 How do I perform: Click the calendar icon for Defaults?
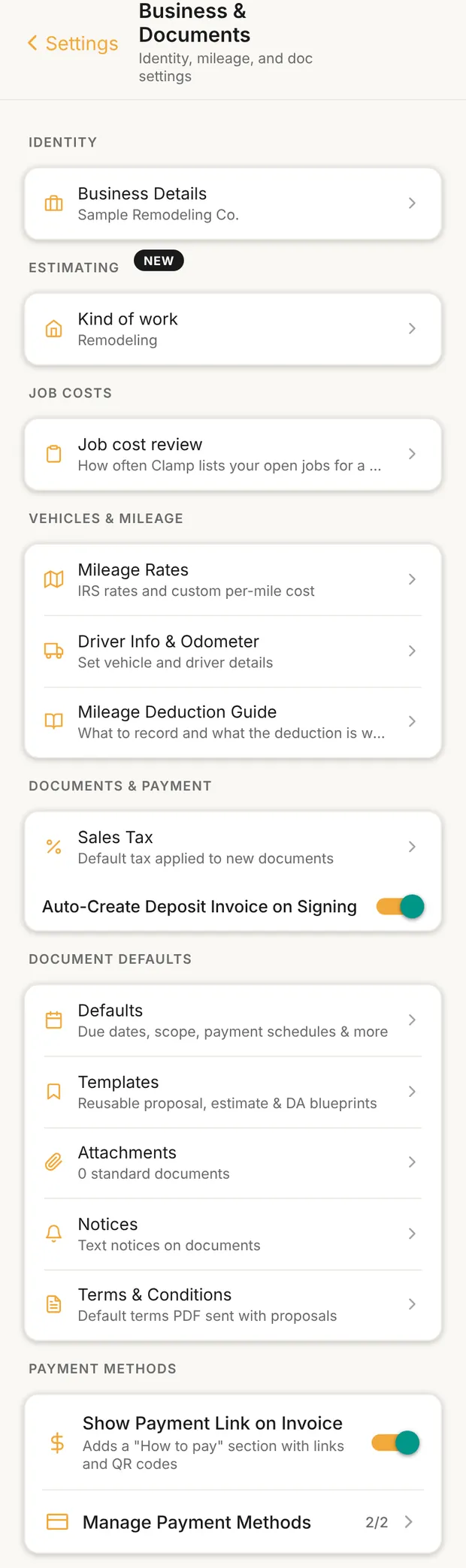[x=54, y=1021]
